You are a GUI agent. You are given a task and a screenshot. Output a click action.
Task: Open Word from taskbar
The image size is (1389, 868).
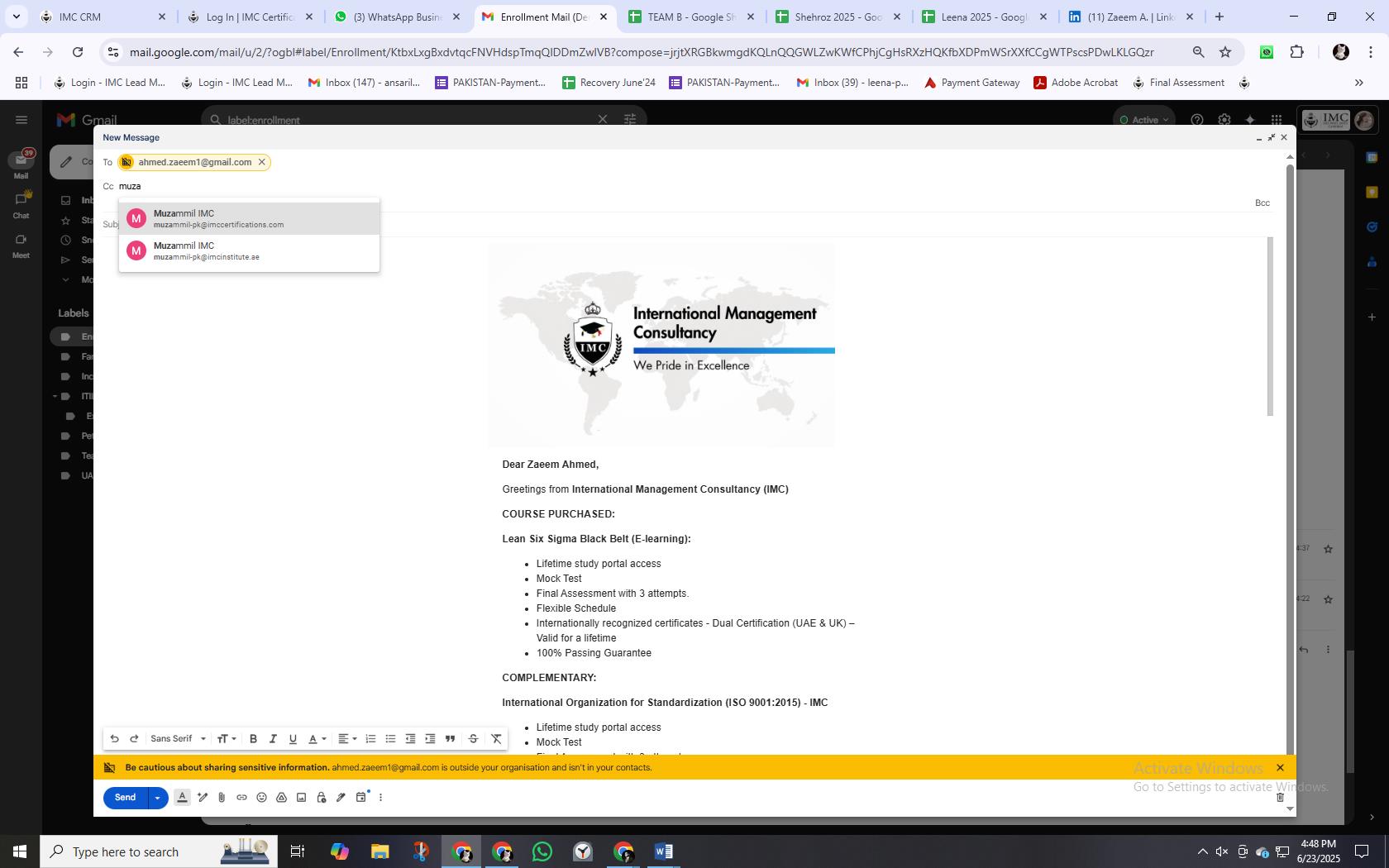[x=663, y=851]
